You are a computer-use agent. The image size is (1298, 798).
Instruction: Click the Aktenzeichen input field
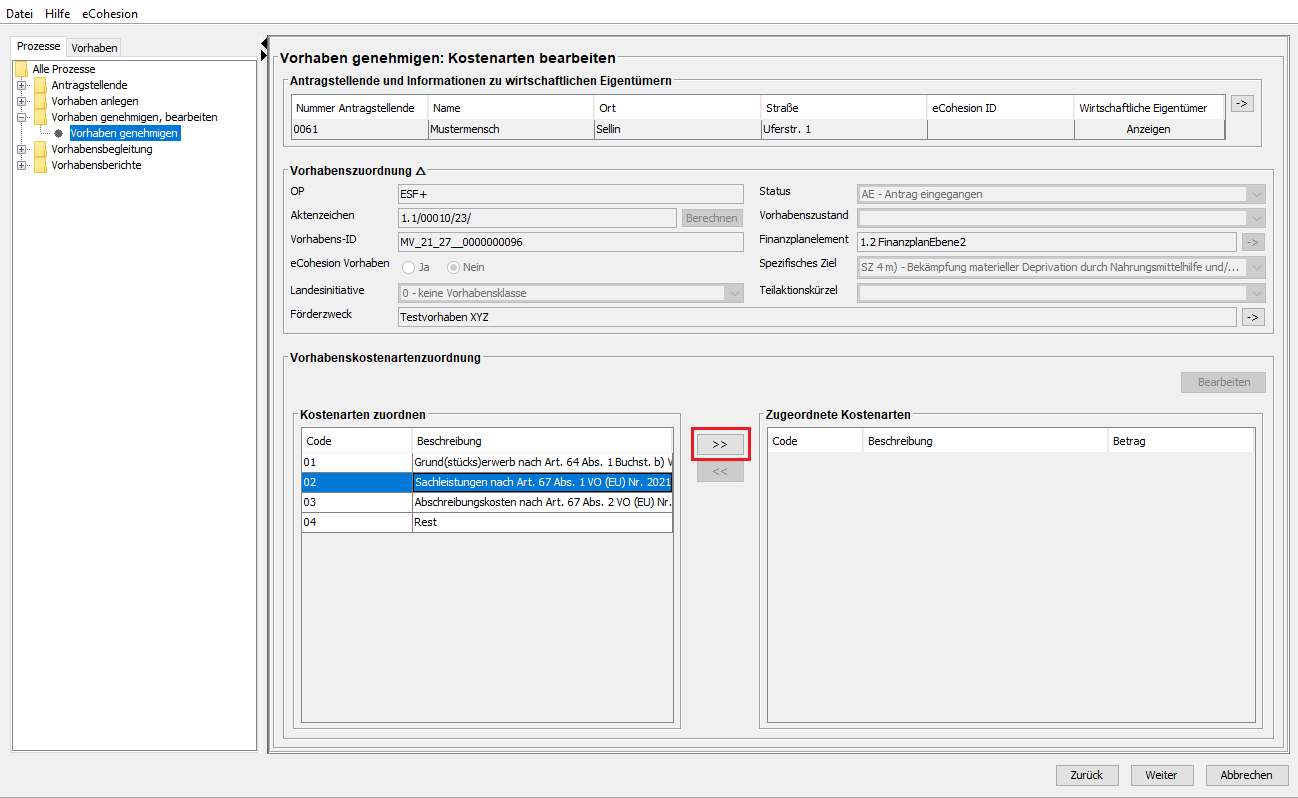tap(537, 218)
